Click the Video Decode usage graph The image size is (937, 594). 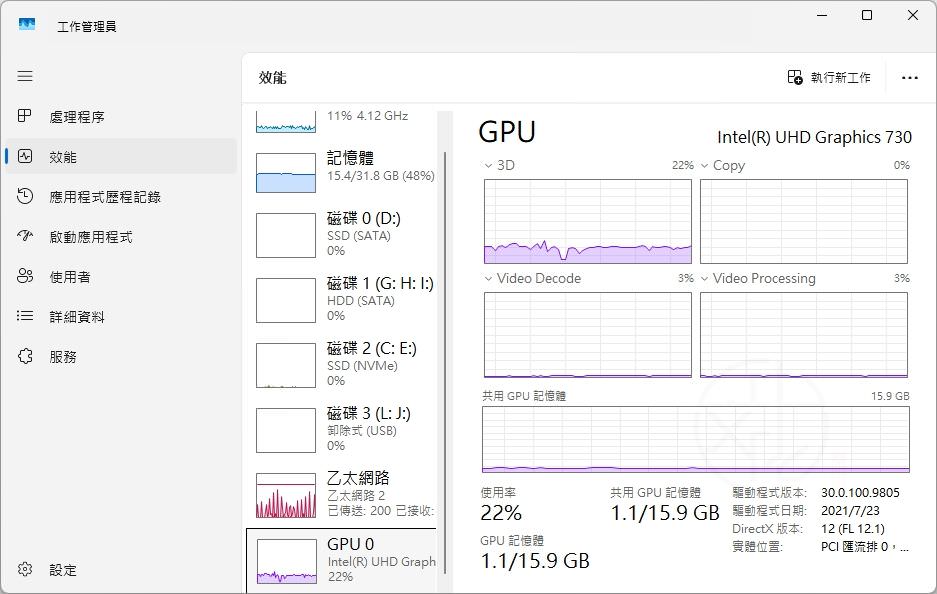tap(587, 335)
